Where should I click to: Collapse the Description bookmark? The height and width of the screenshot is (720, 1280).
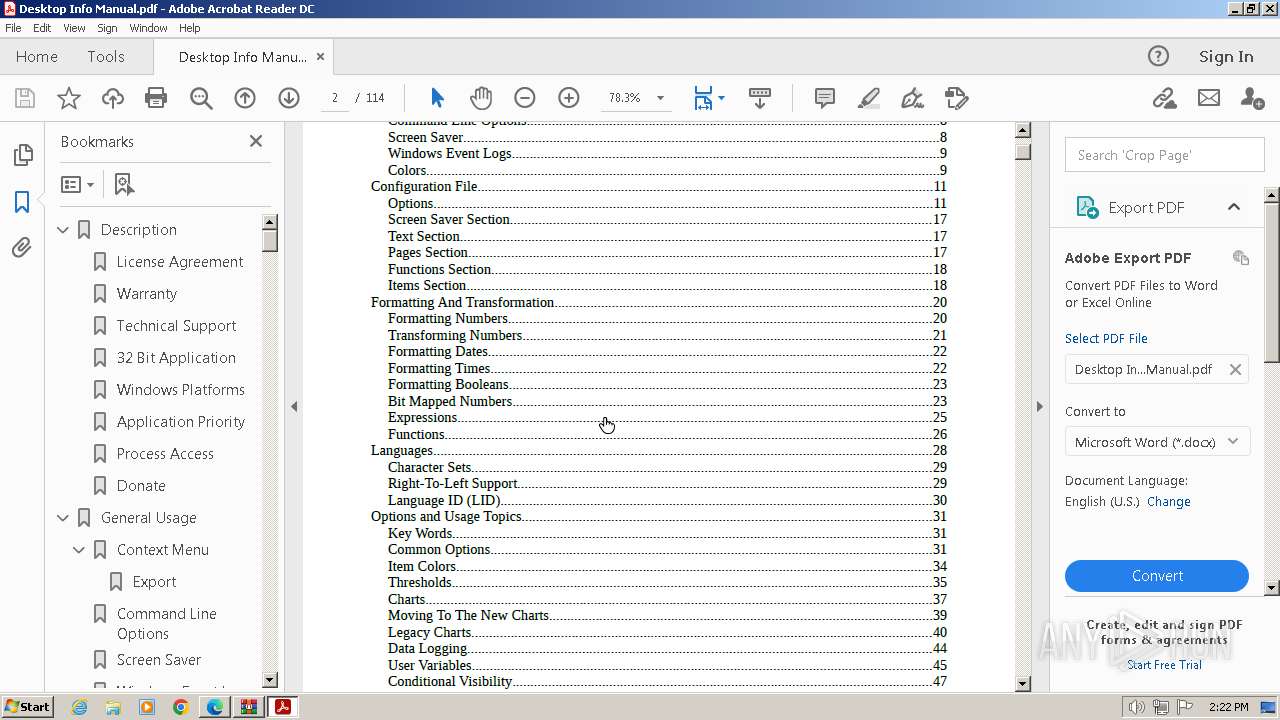[x=63, y=230]
